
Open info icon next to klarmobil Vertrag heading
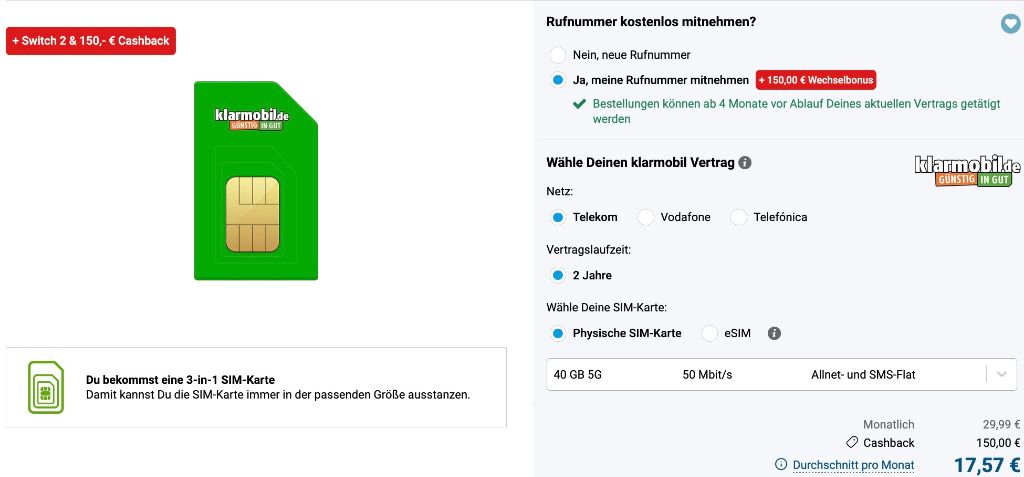pos(744,163)
